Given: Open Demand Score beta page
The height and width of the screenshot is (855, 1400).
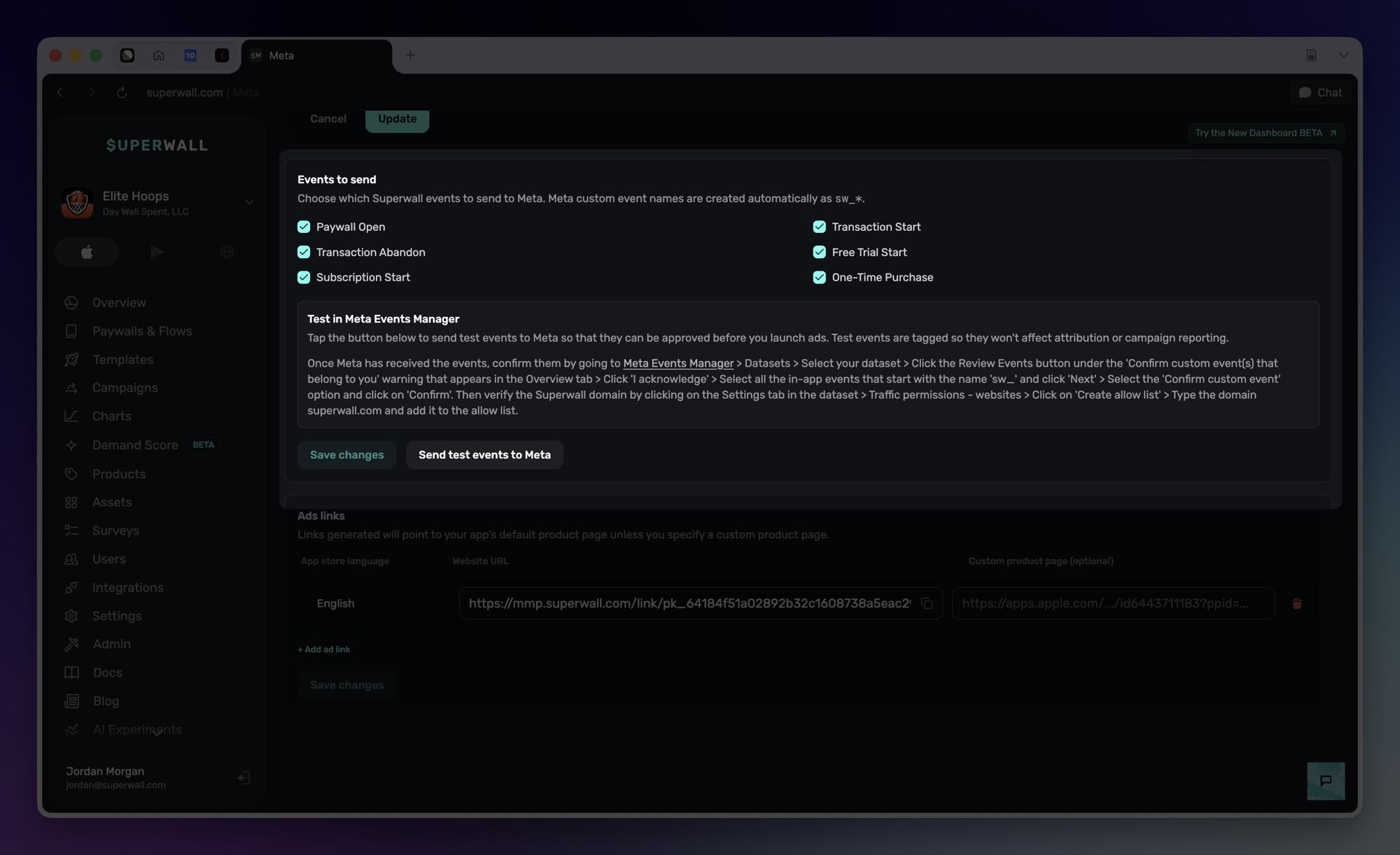Looking at the screenshot, I should click(x=135, y=445).
